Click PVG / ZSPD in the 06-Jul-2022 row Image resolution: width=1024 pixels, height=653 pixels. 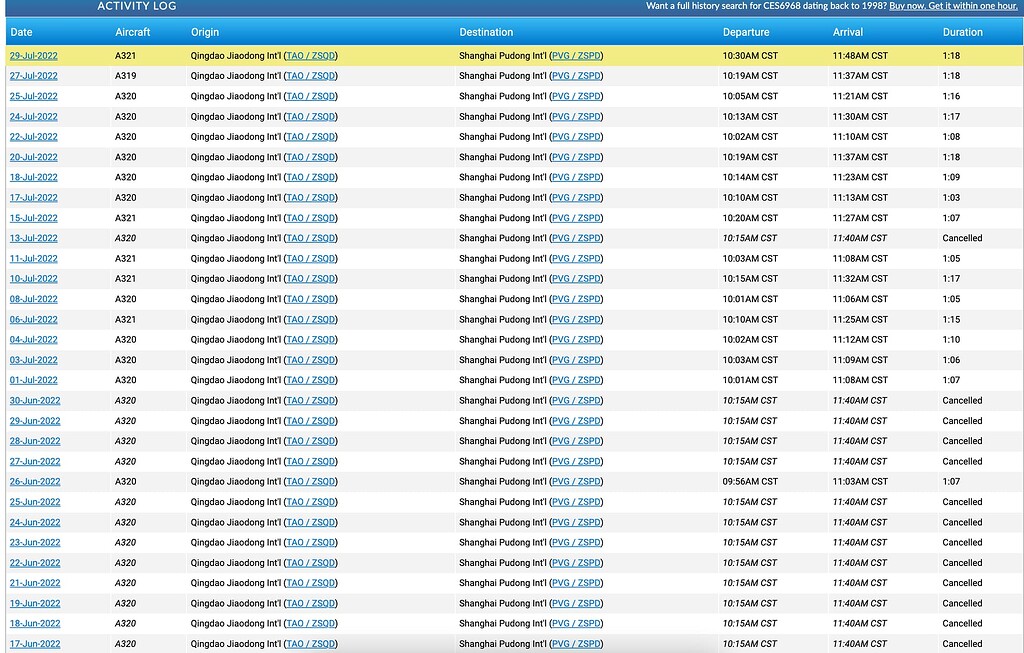pyautogui.click(x=576, y=320)
